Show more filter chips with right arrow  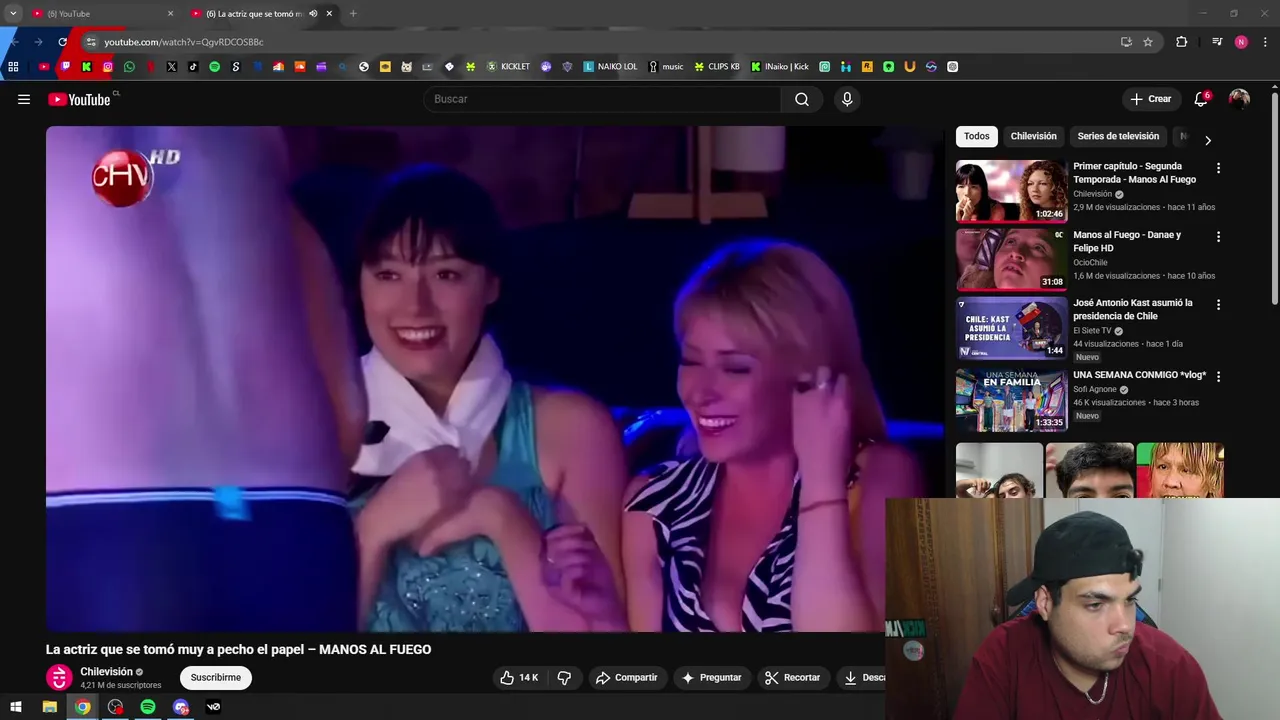click(x=1207, y=140)
